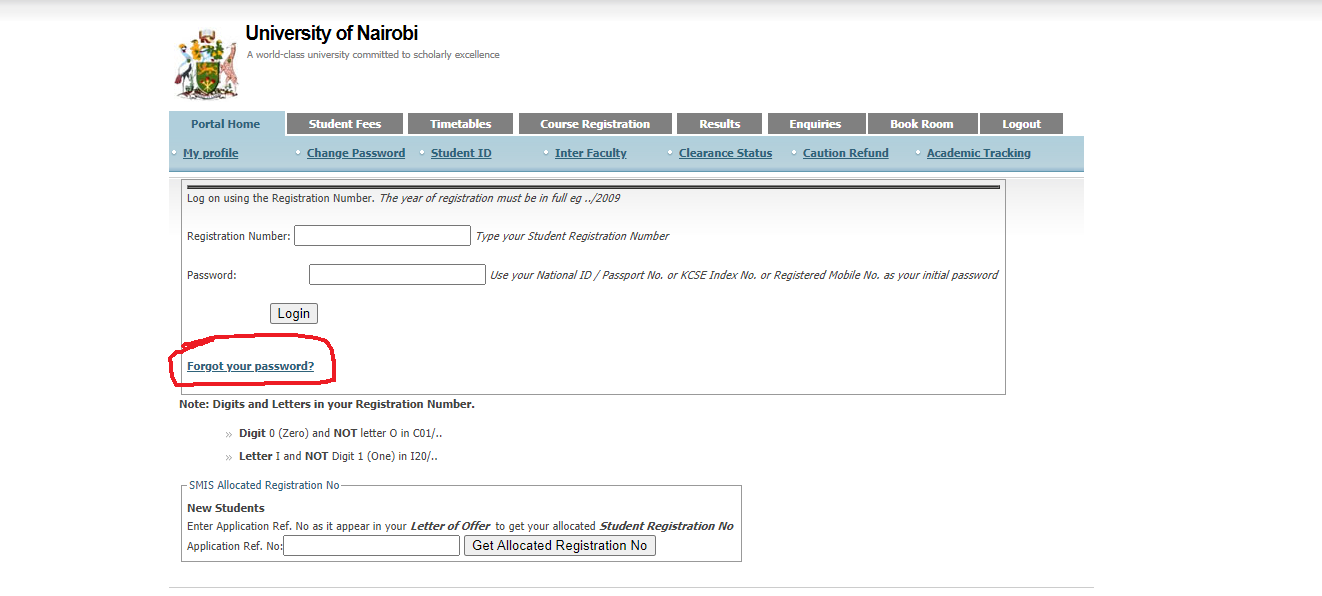
Task: Click the 'Type your Student Registration Number' hint
Action: click(x=572, y=236)
